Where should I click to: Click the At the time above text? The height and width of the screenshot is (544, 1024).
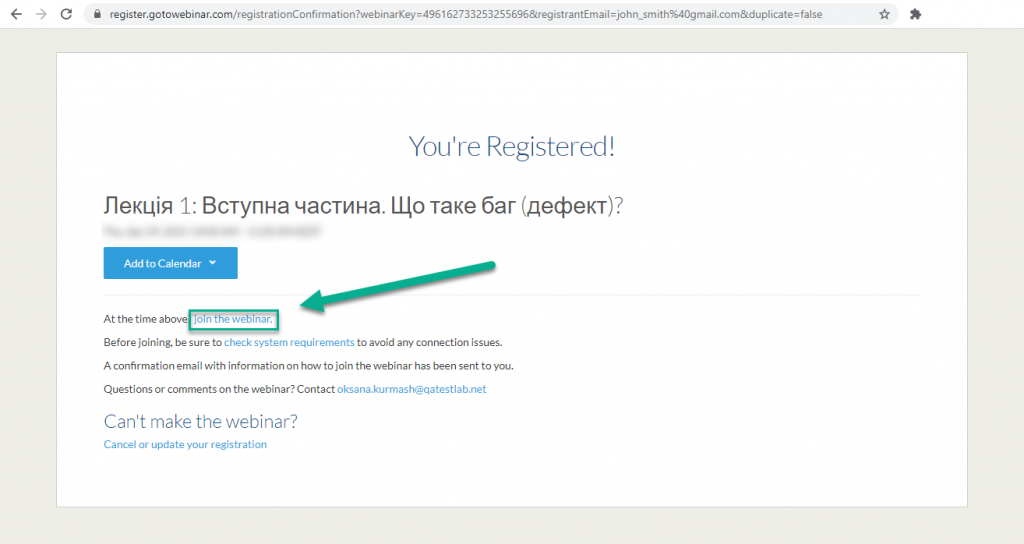(x=146, y=319)
